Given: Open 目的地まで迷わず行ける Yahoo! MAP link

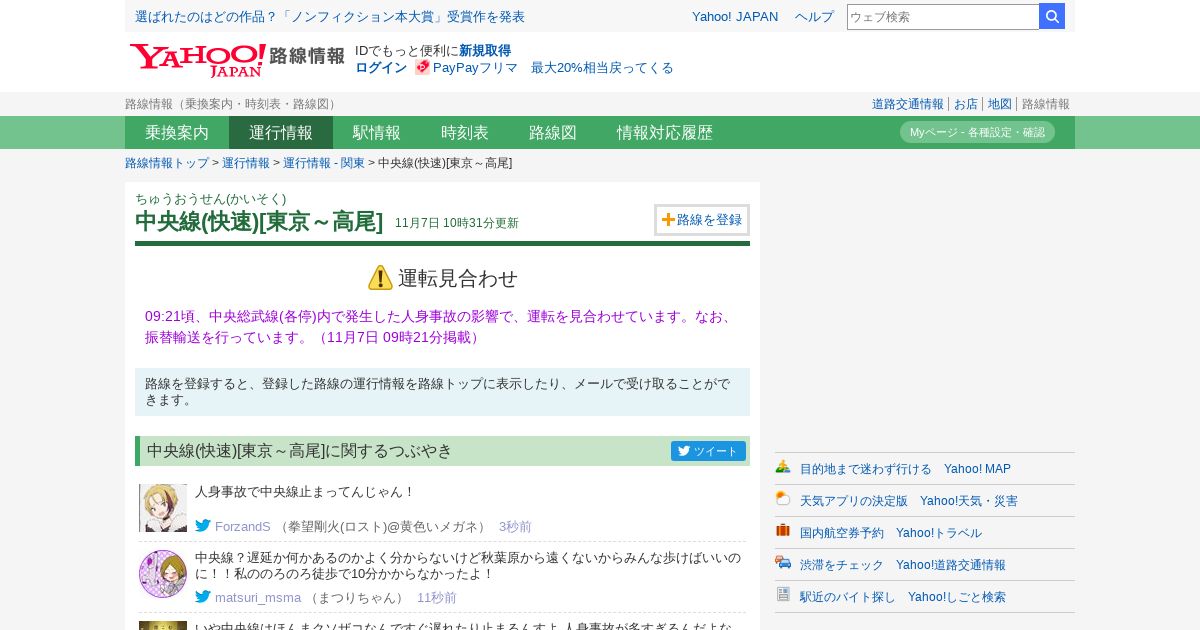Looking at the screenshot, I should tap(905, 468).
